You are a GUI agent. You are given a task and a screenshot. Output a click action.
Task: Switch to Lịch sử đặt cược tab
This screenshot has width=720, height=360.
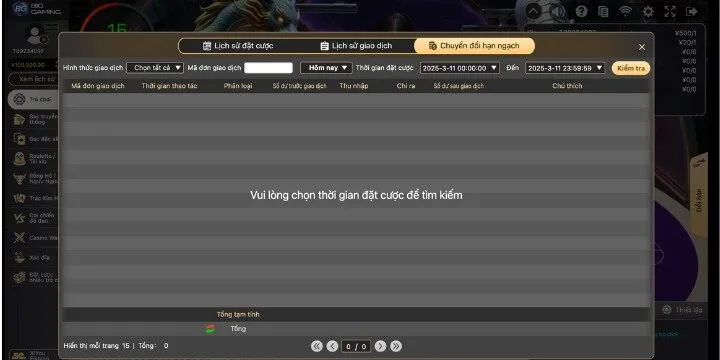(238, 46)
